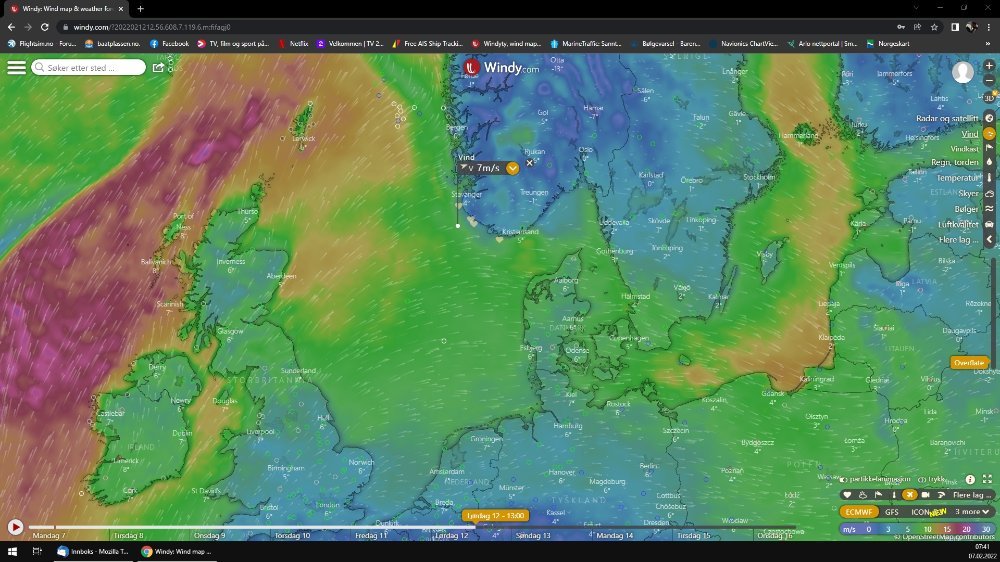Click the Bølger label
1000x562 pixels.
(x=966, y=209)
